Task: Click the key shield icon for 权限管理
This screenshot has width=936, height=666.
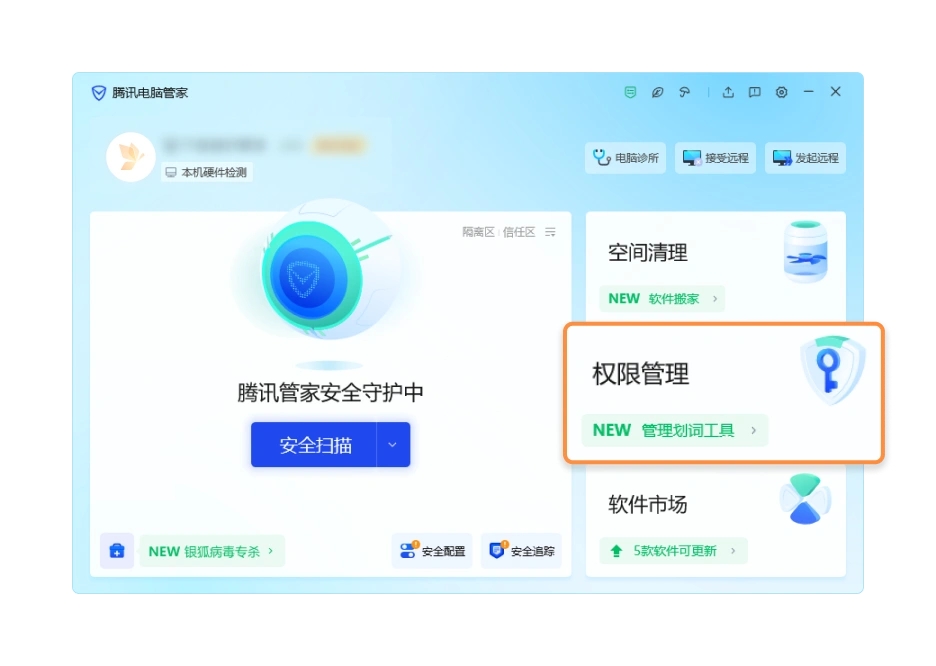Action: (833, 370)
